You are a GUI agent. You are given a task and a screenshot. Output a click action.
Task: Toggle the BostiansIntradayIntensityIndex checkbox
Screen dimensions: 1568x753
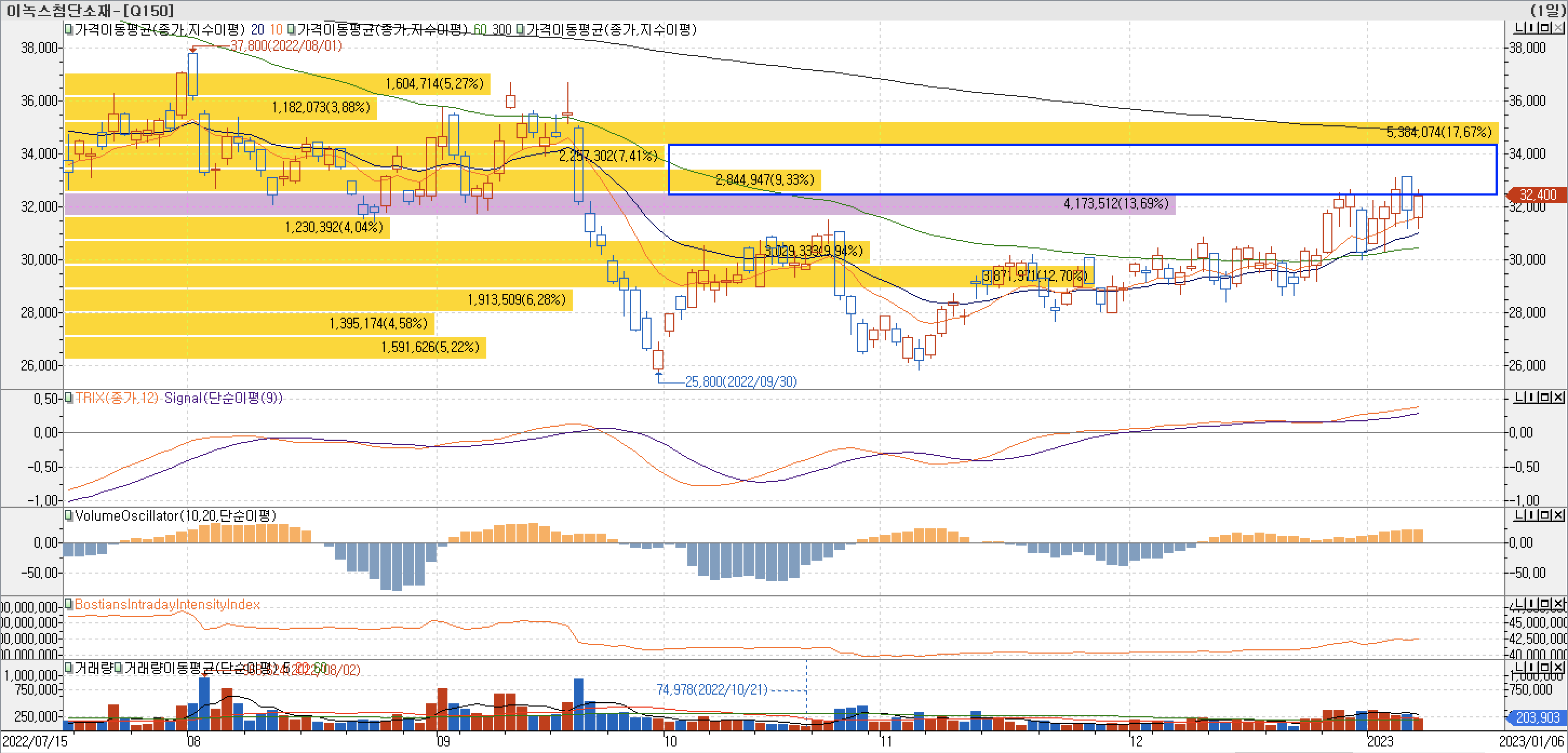69,604
